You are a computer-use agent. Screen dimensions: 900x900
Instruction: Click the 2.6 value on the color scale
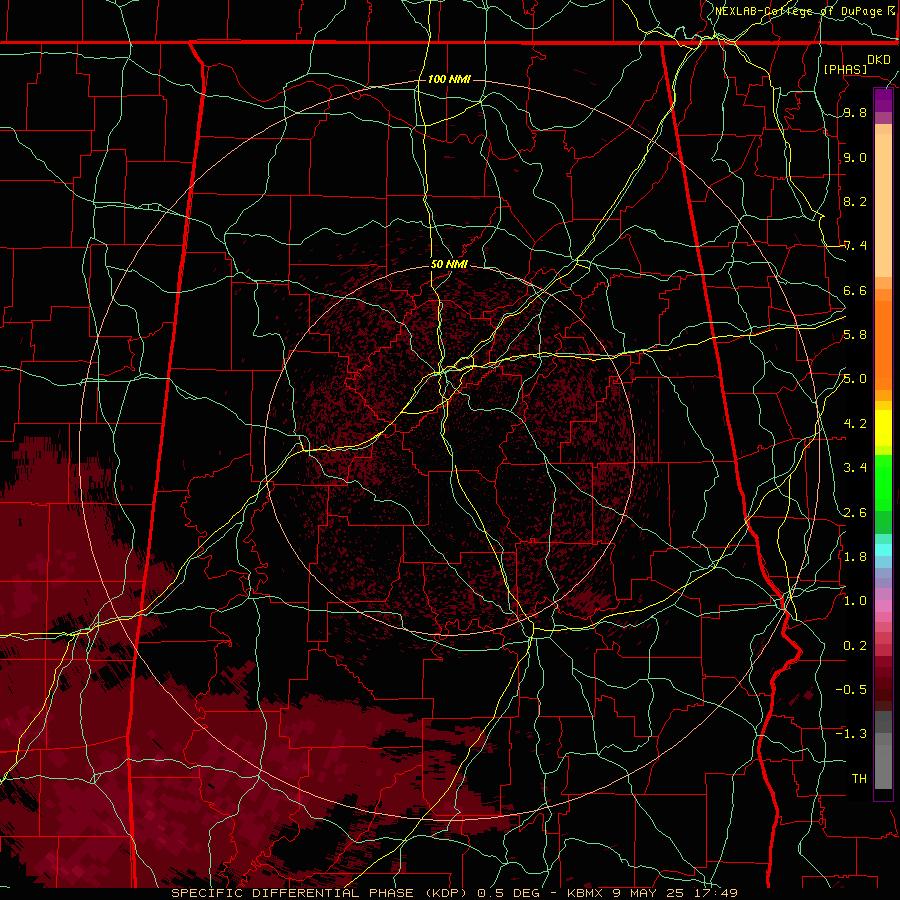(855, 513)
